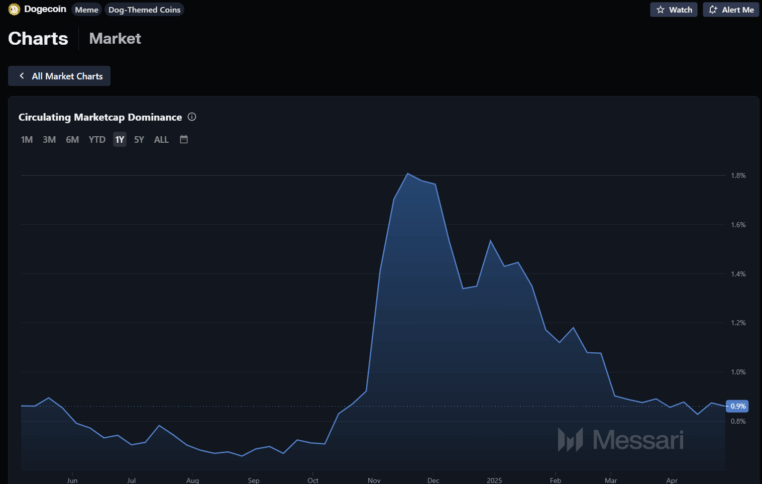Select the 6M time range
The image size is (762, 484).
click(72, 140)
